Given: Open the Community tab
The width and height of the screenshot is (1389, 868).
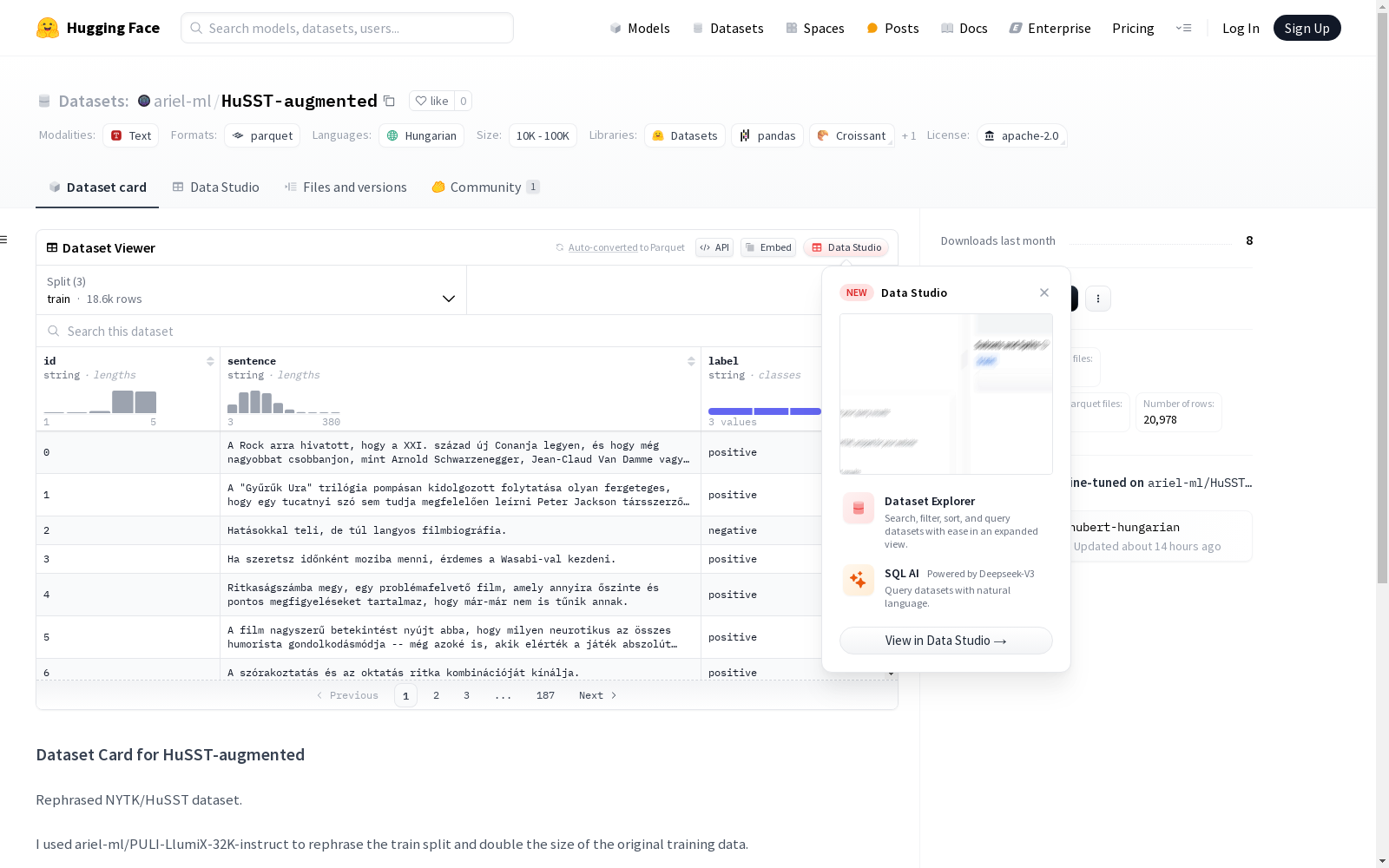Looking at the screenshot, I should 486,187.
